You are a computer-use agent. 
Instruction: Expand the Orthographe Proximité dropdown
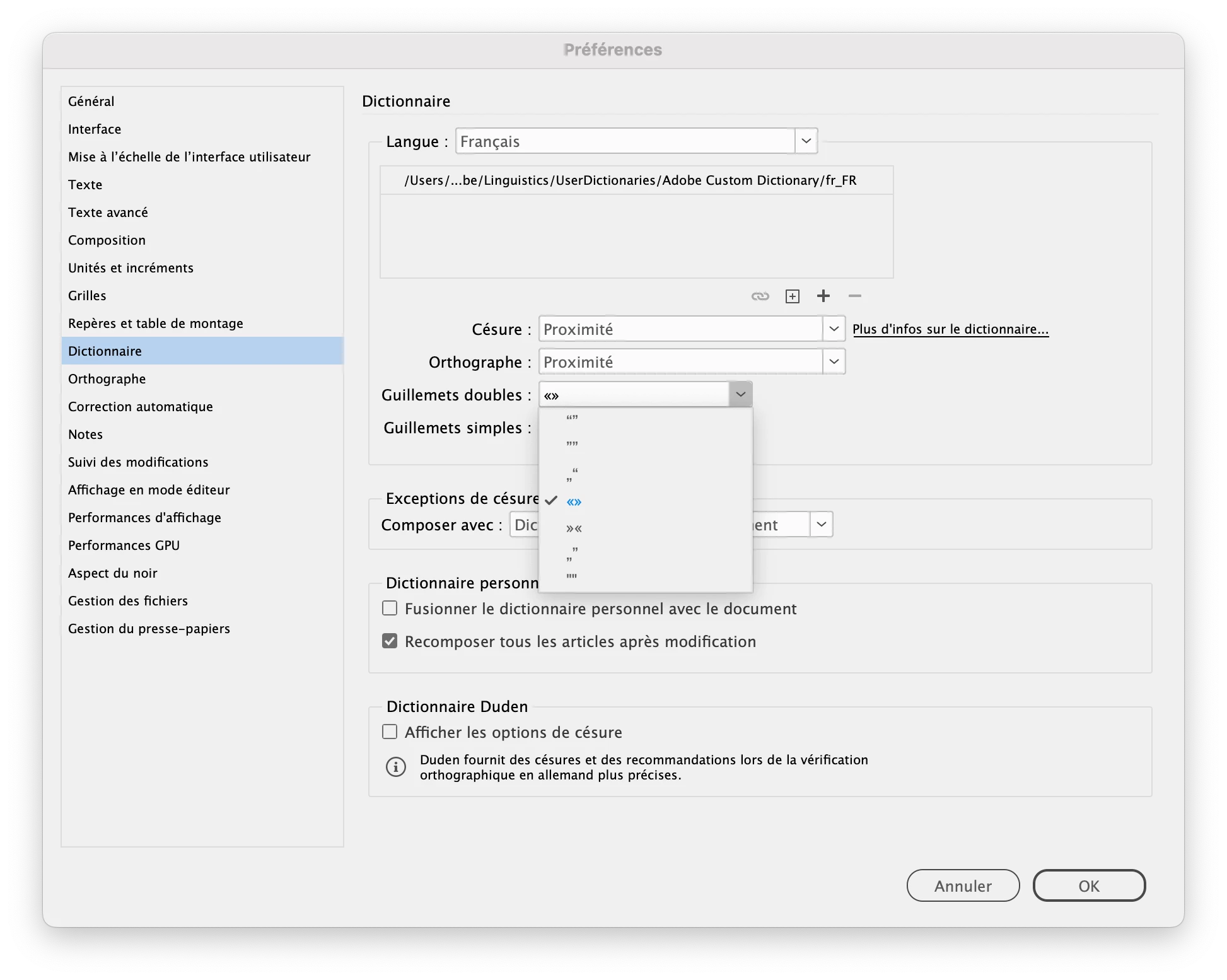834,362
